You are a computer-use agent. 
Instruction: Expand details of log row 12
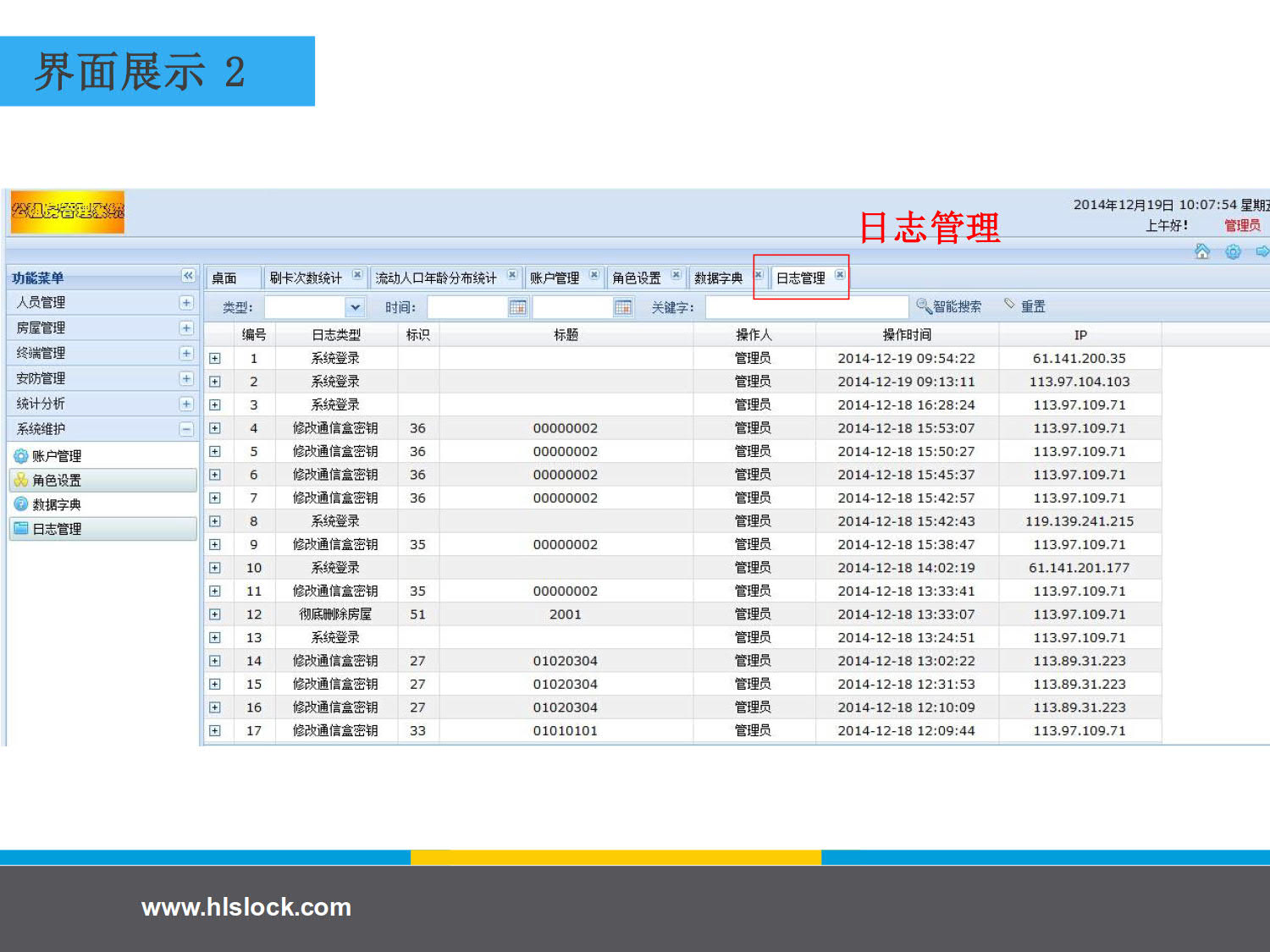click(215, 614)
